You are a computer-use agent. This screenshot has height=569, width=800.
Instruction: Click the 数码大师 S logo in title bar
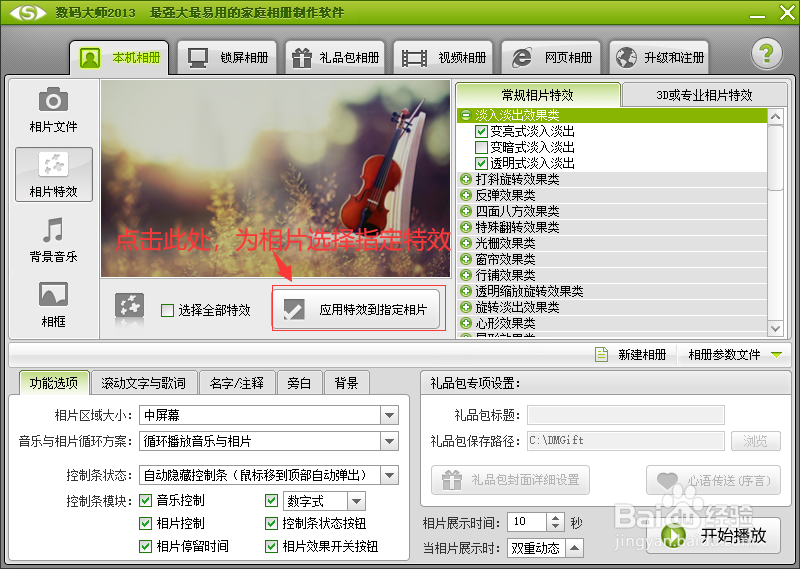coord(28,12)
